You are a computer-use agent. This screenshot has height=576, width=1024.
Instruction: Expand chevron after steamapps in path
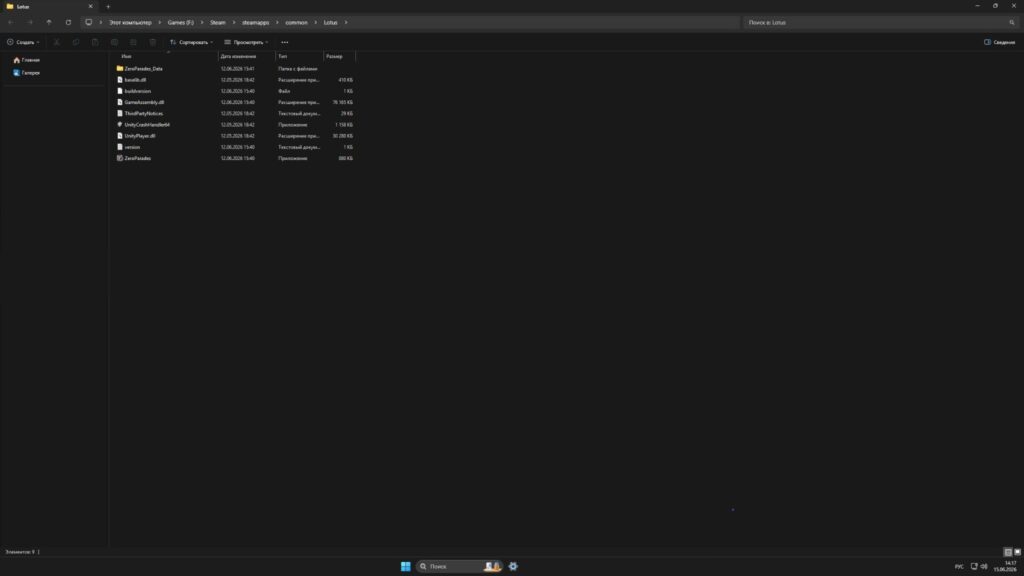(x=277, y=22)
